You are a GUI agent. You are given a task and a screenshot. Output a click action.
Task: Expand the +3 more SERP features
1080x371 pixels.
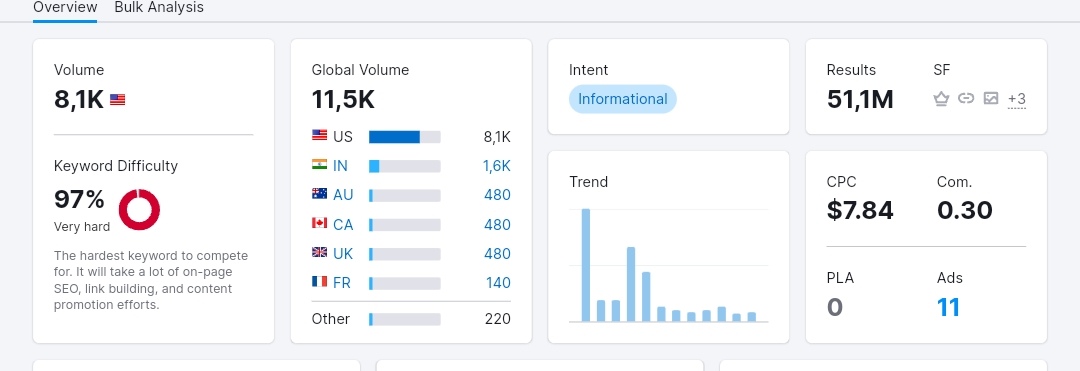(1017, 99)
